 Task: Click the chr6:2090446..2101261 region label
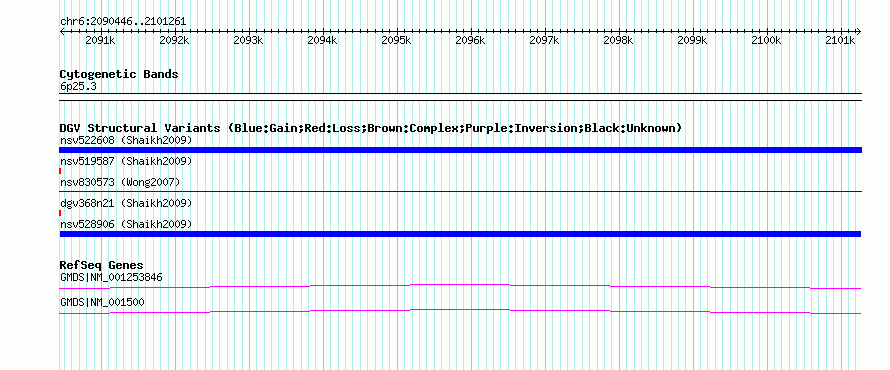(123, 22)
